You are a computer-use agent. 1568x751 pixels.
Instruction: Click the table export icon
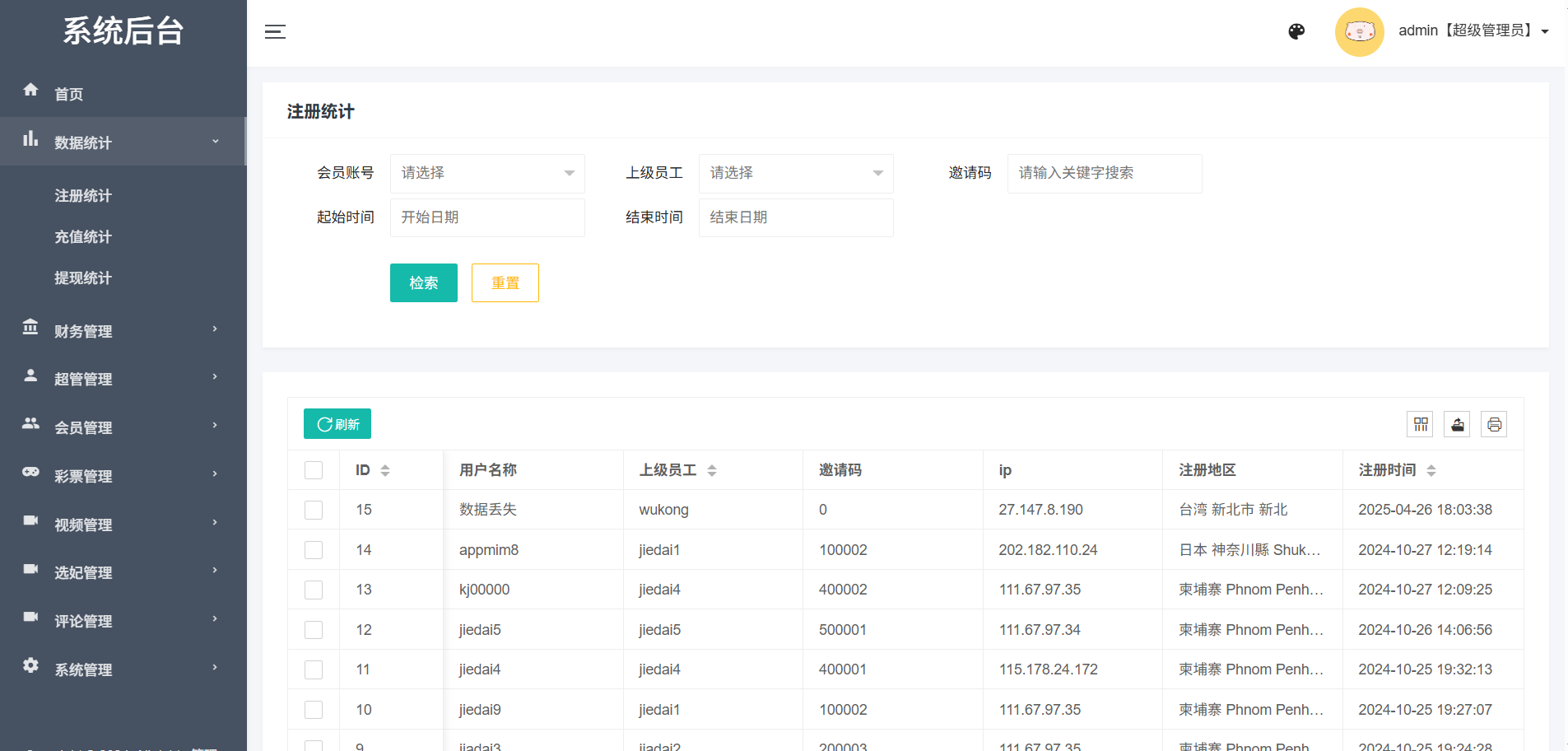(x=1457, y=424)
